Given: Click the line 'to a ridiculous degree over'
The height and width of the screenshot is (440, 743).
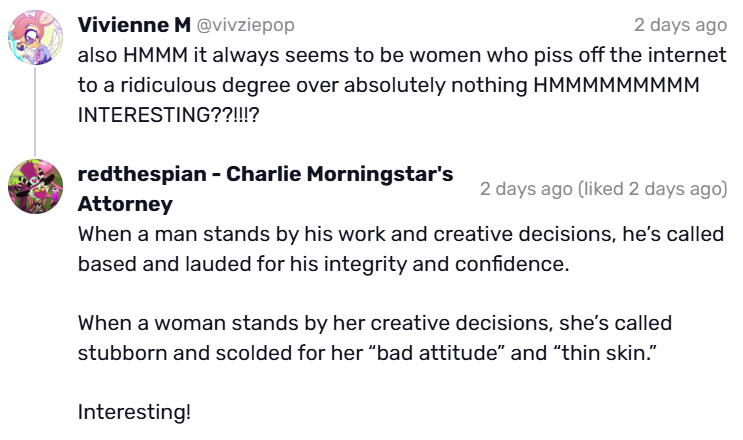Looking at the screenshot, I should 389,85.
